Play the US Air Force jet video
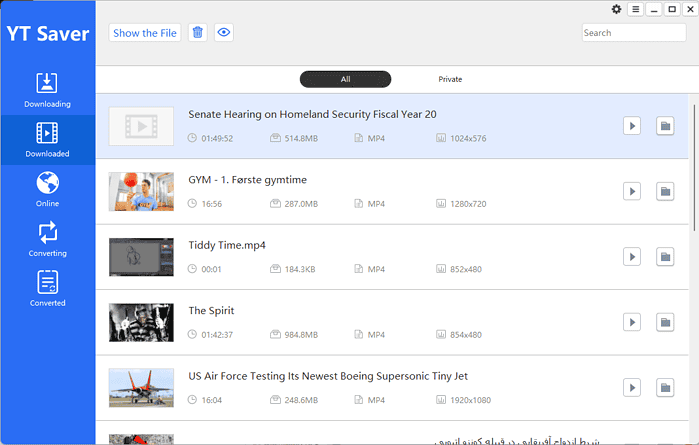Viewport: 699px width, 445px height. pyautogui.click(x=632, y=388)
